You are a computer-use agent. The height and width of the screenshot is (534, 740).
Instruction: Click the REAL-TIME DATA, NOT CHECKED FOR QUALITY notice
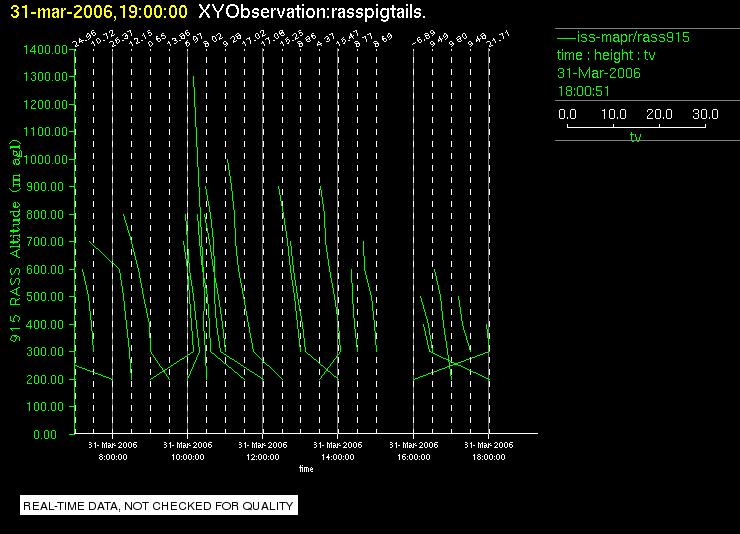coord(159,506)
